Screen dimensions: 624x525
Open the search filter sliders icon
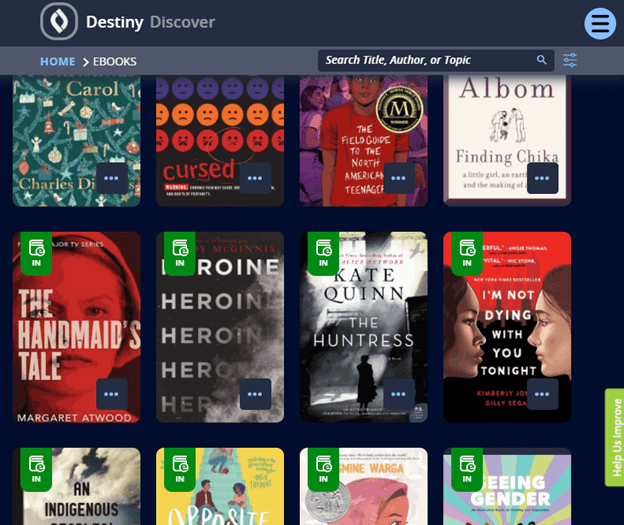pyautogui.click(x=570, y=60)
